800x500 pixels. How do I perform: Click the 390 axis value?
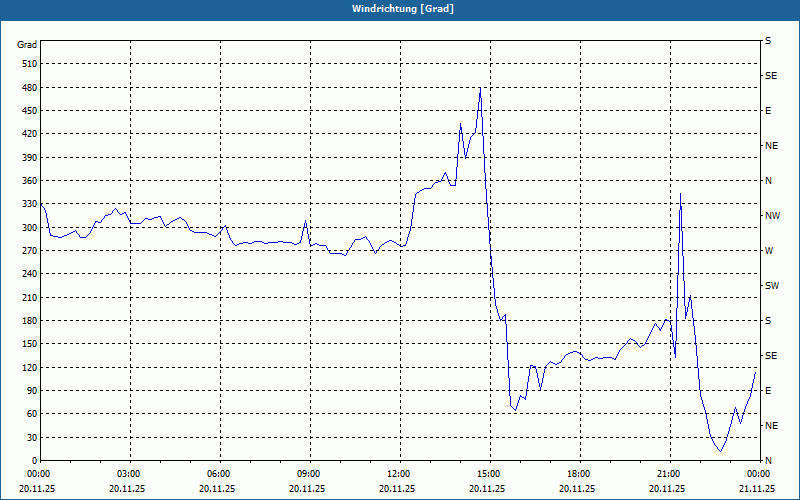(x=30, y=157)
